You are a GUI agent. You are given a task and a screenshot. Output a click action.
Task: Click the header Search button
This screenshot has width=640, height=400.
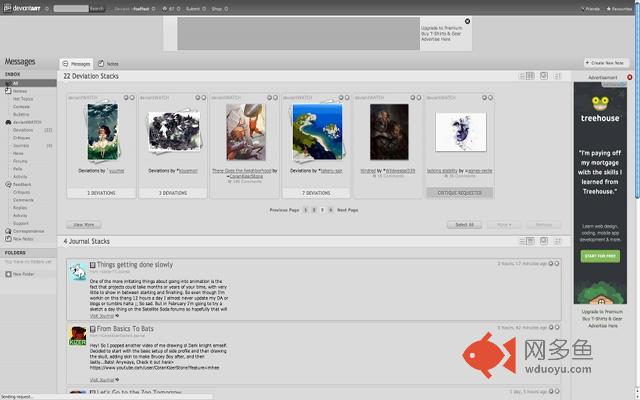97,9
